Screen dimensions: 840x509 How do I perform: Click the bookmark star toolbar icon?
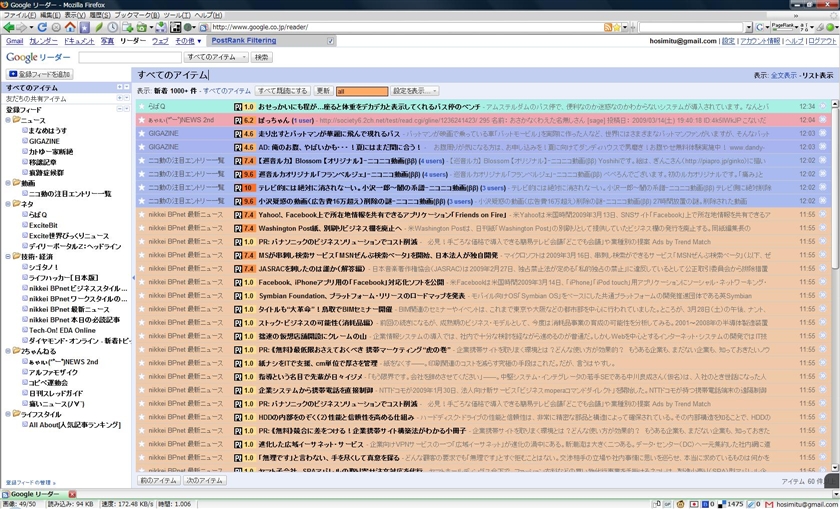tap(85, 27)
